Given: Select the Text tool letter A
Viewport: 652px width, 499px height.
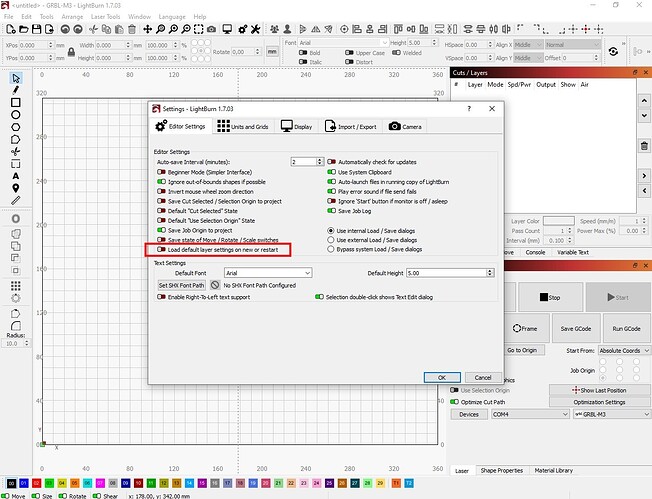Looking at the screenshot, I should [16, 176].
